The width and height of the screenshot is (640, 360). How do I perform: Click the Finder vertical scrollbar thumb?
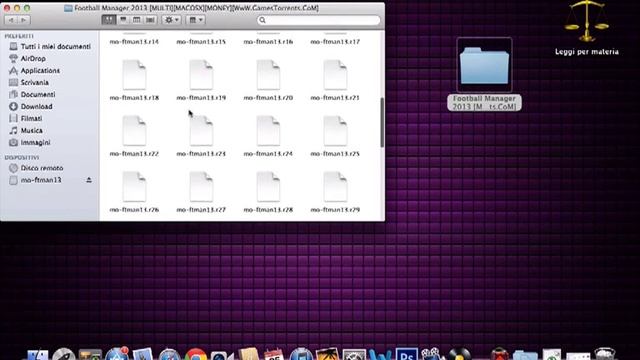click(382, 122)
